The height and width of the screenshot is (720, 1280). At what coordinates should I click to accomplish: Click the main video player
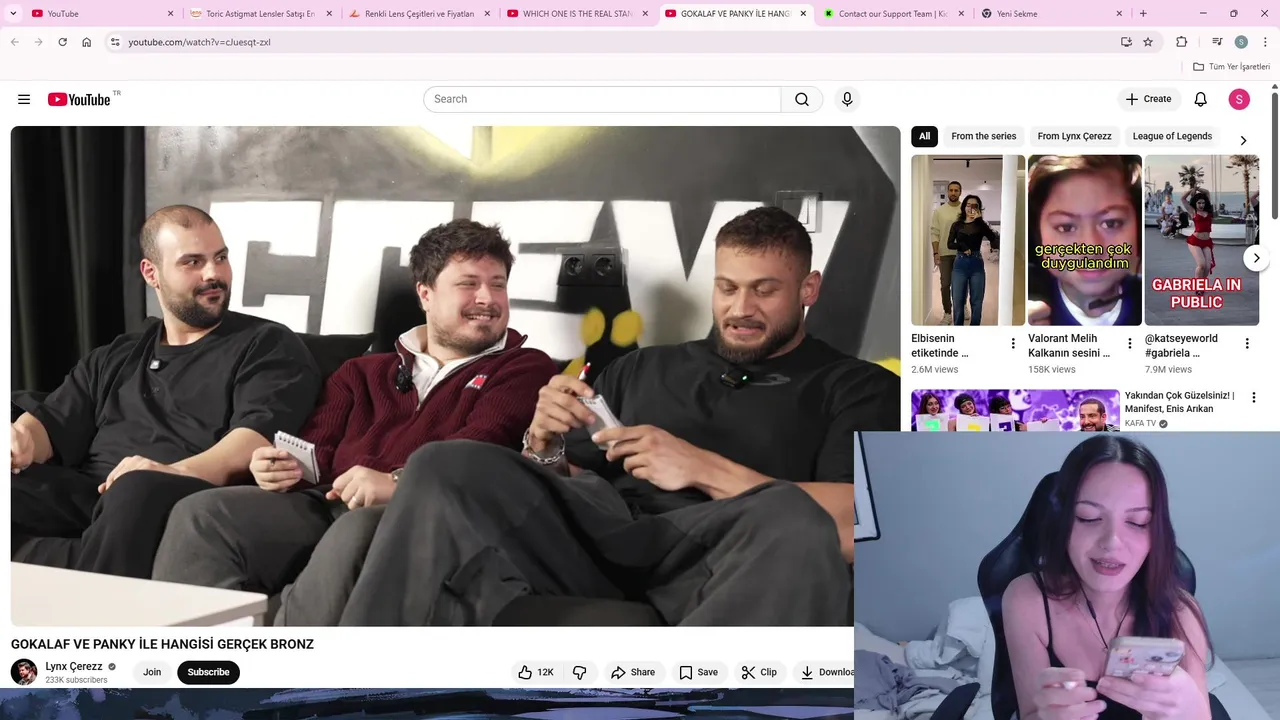click(455, 376)
